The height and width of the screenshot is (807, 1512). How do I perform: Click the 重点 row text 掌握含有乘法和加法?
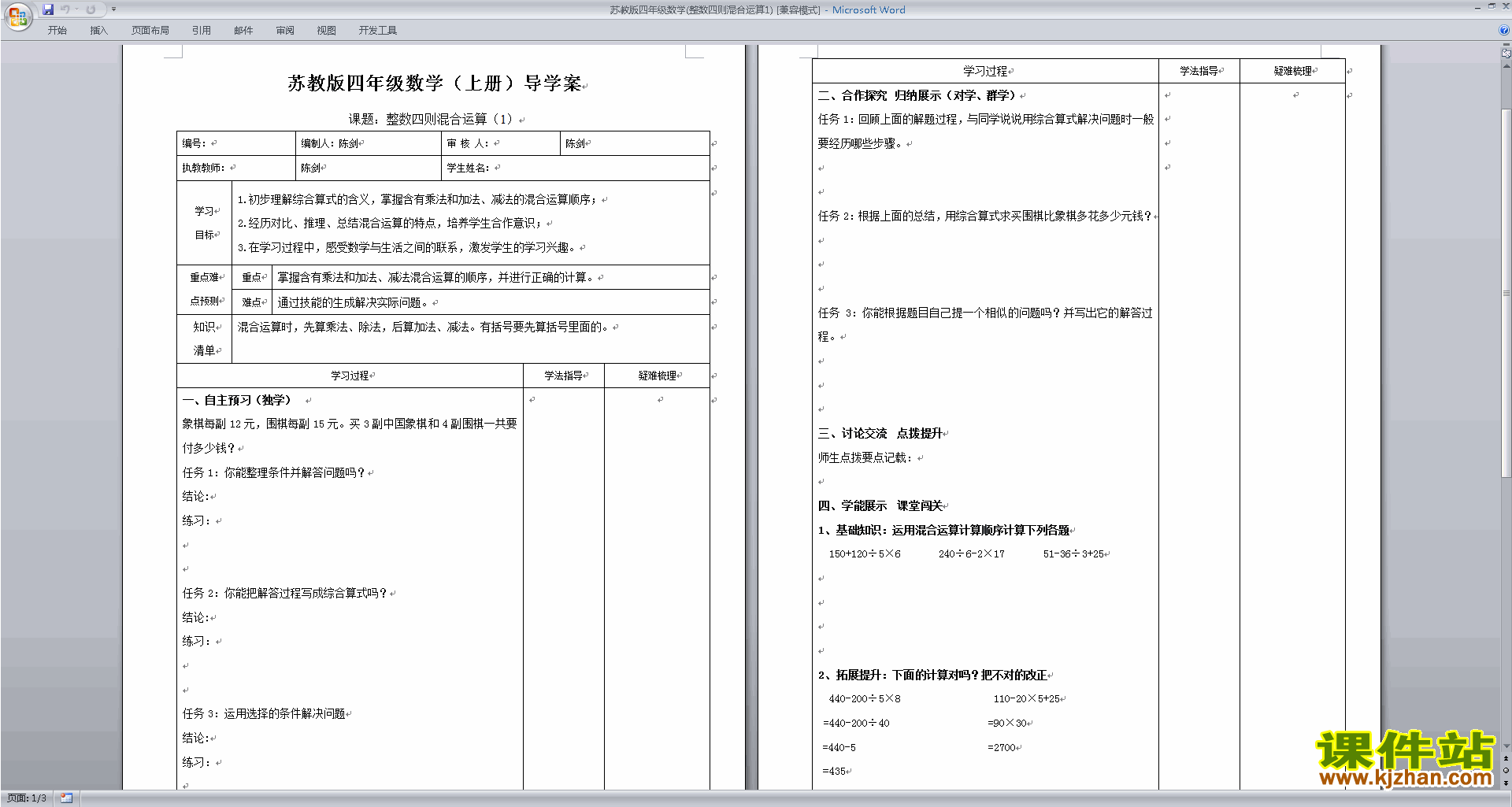point(435,278)
